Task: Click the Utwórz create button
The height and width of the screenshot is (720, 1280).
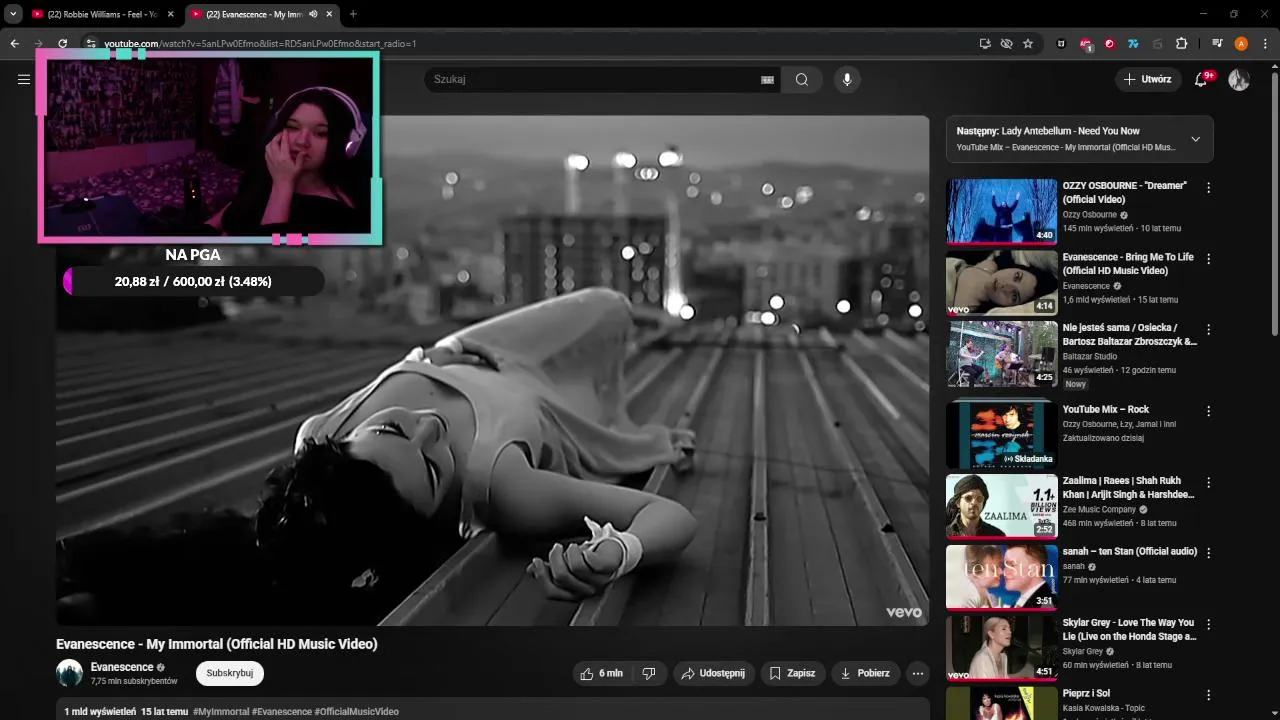Action: [1148, 80]
